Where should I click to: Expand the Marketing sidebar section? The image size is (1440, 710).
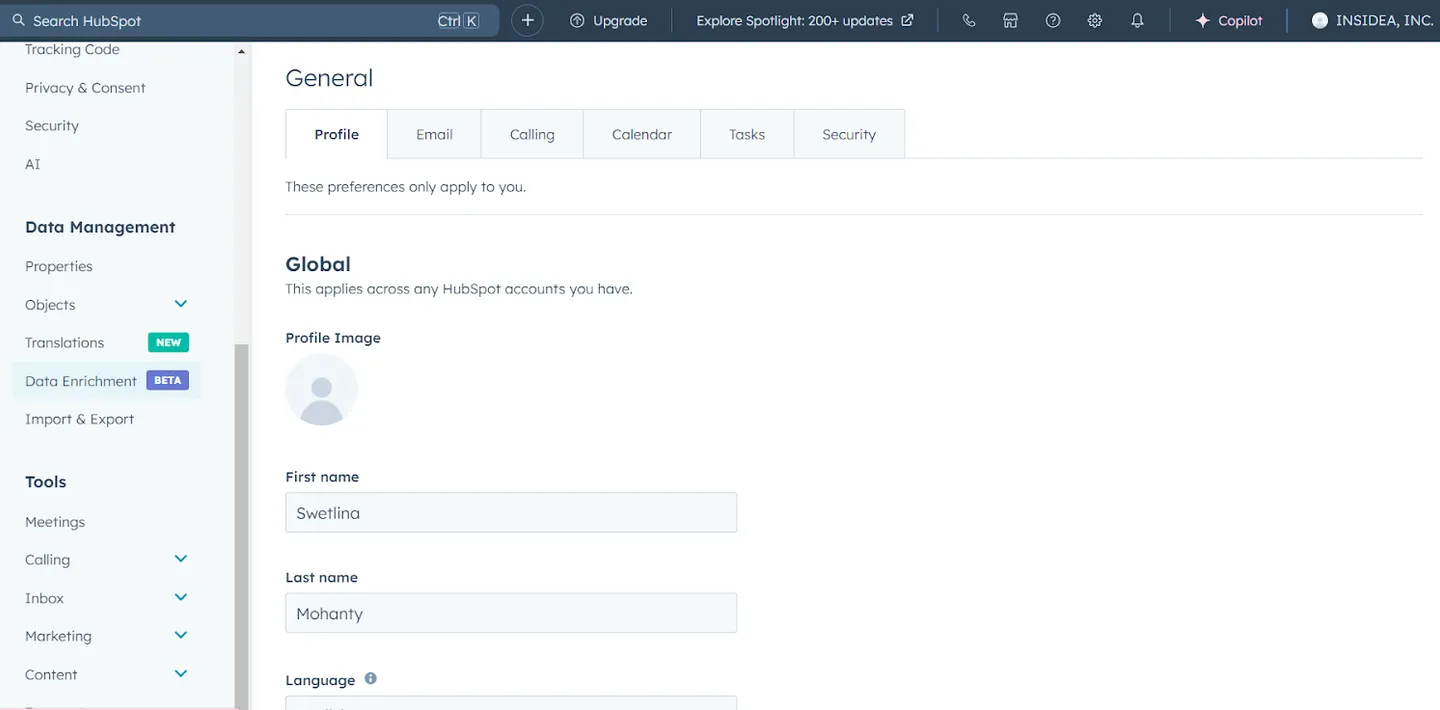click(180, 635)
